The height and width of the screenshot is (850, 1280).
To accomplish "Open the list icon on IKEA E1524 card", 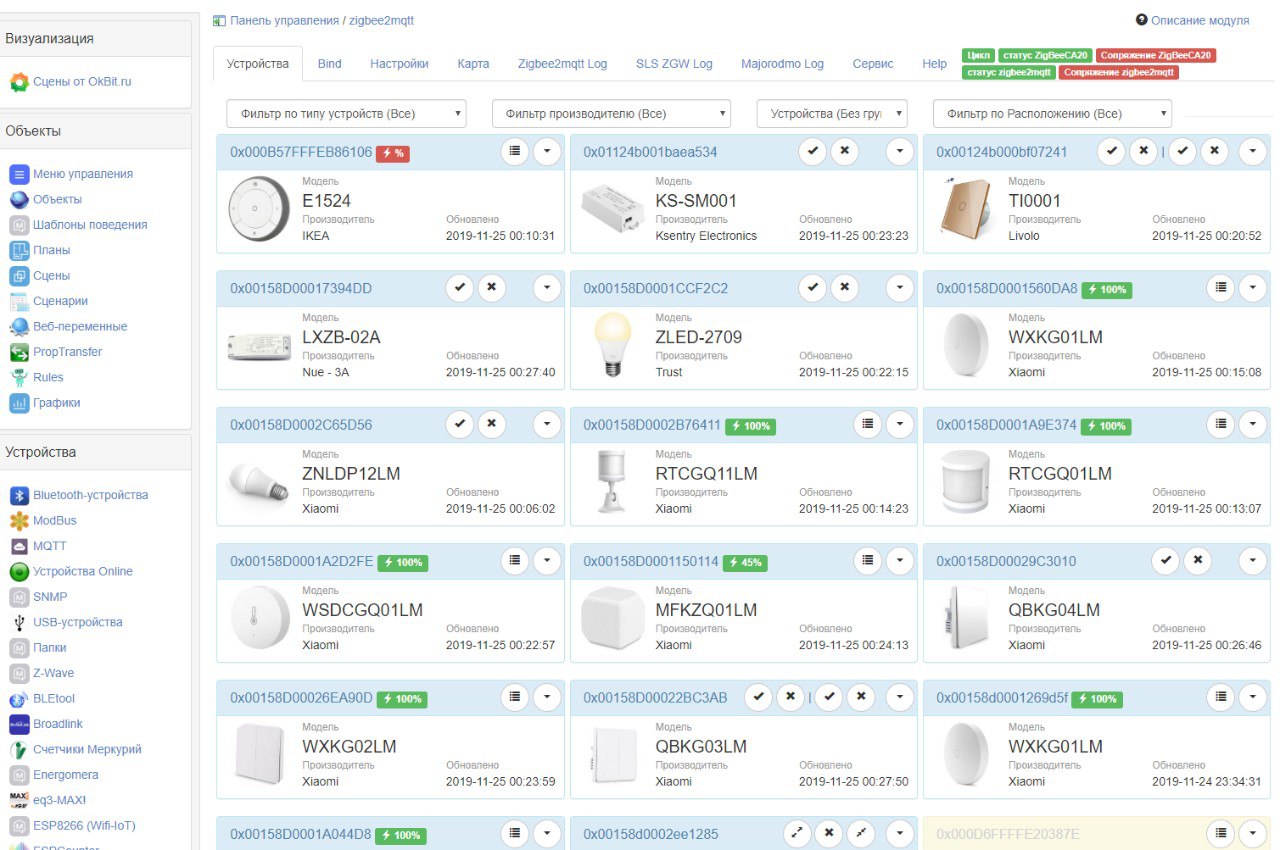I will pyautogui.click(x=514, y=152).
